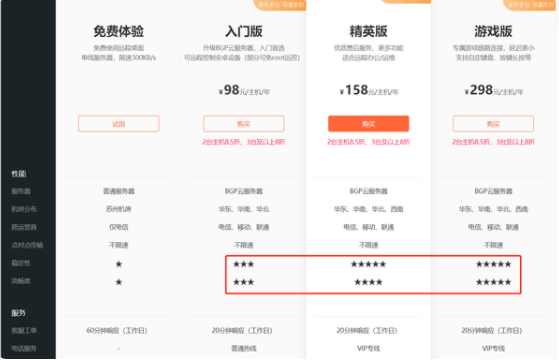Click the 机房分布 label in the sidebar
The height and width of the screenshot is (360, 559).
pyautogui.click(x=24, y=209)
